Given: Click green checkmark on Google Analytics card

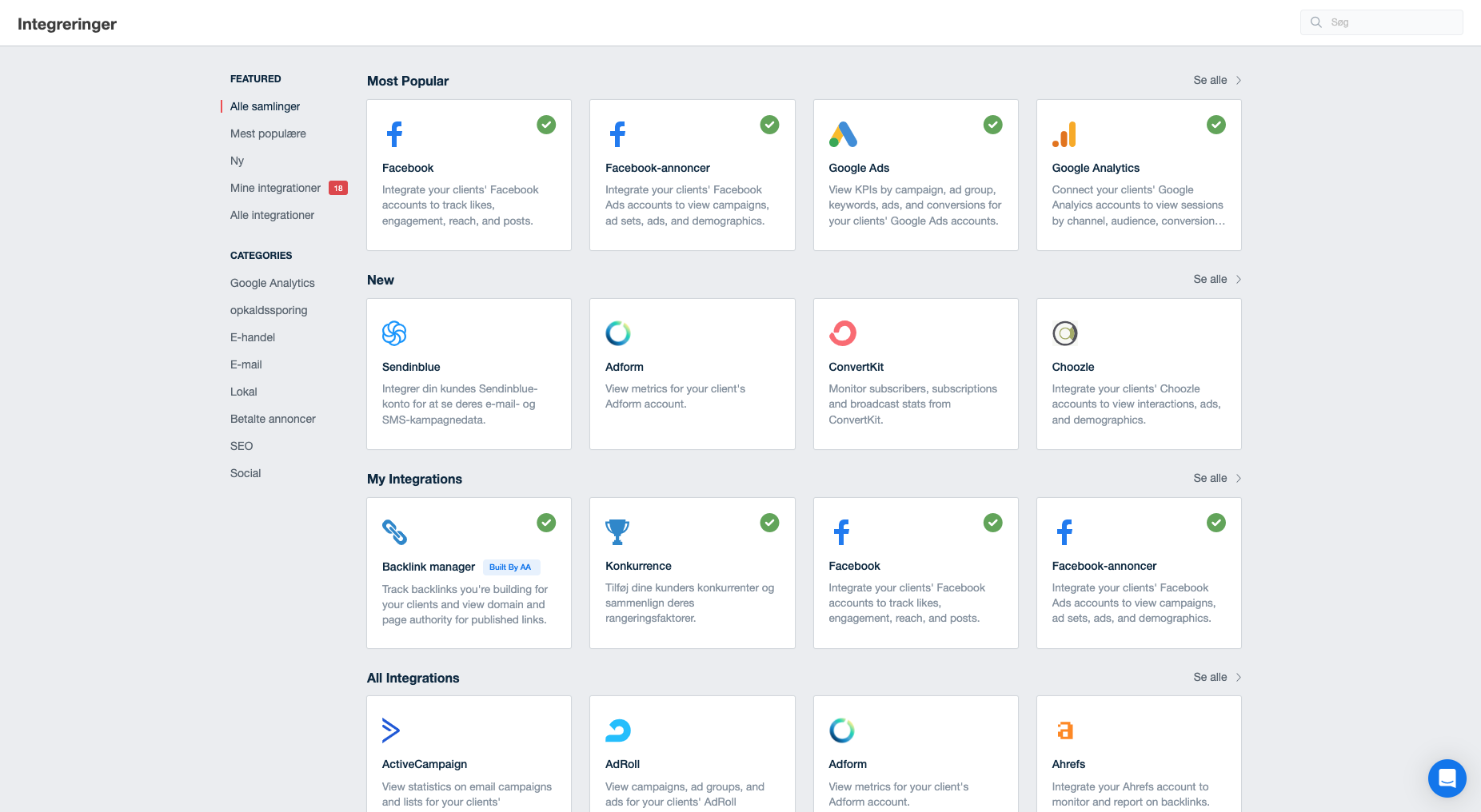Looking at the screenshot, I should pyautogui.click(x=1216, y=125).
